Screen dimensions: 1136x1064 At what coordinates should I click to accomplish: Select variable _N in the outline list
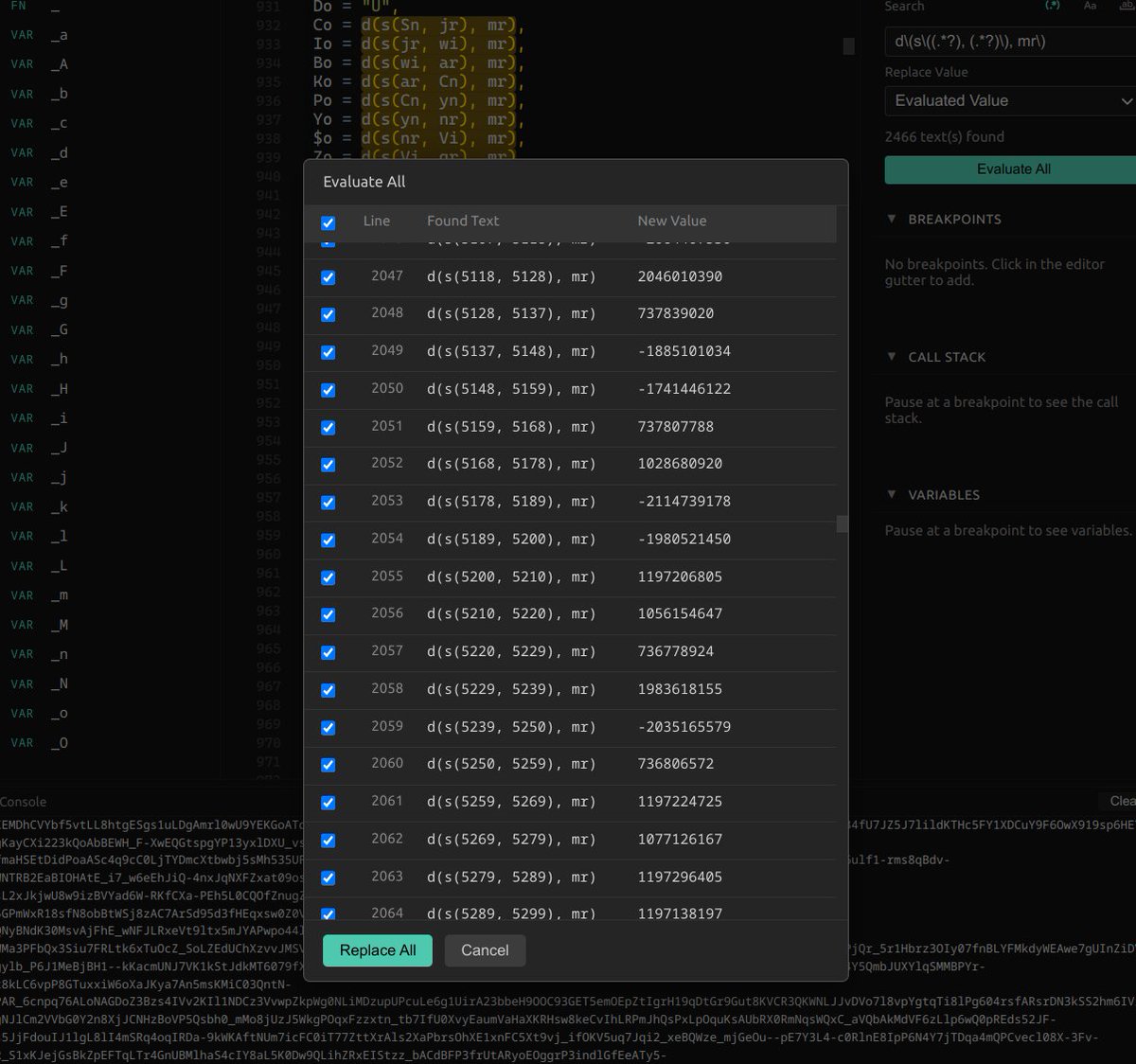[59, 683]
